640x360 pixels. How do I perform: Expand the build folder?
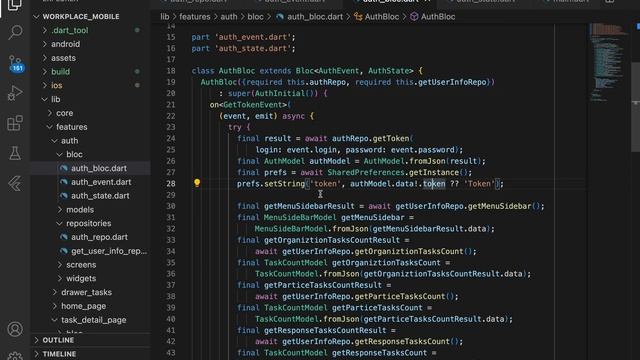[45, 72]
